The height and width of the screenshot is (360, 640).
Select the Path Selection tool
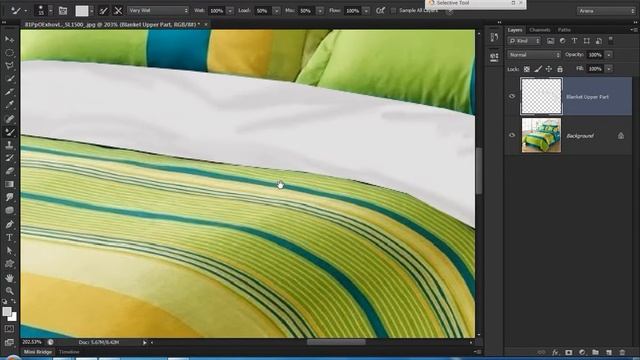click(9, 251)
